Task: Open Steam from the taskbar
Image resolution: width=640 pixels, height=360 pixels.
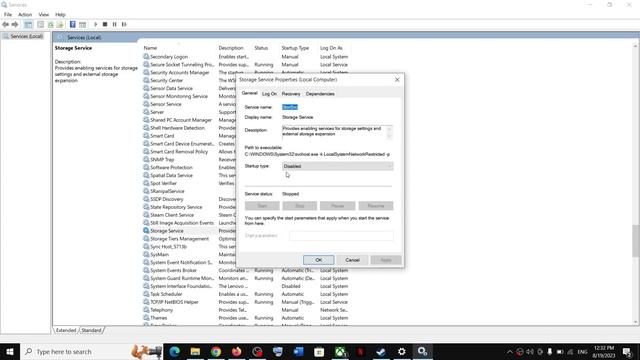Action: coord(381,351)
